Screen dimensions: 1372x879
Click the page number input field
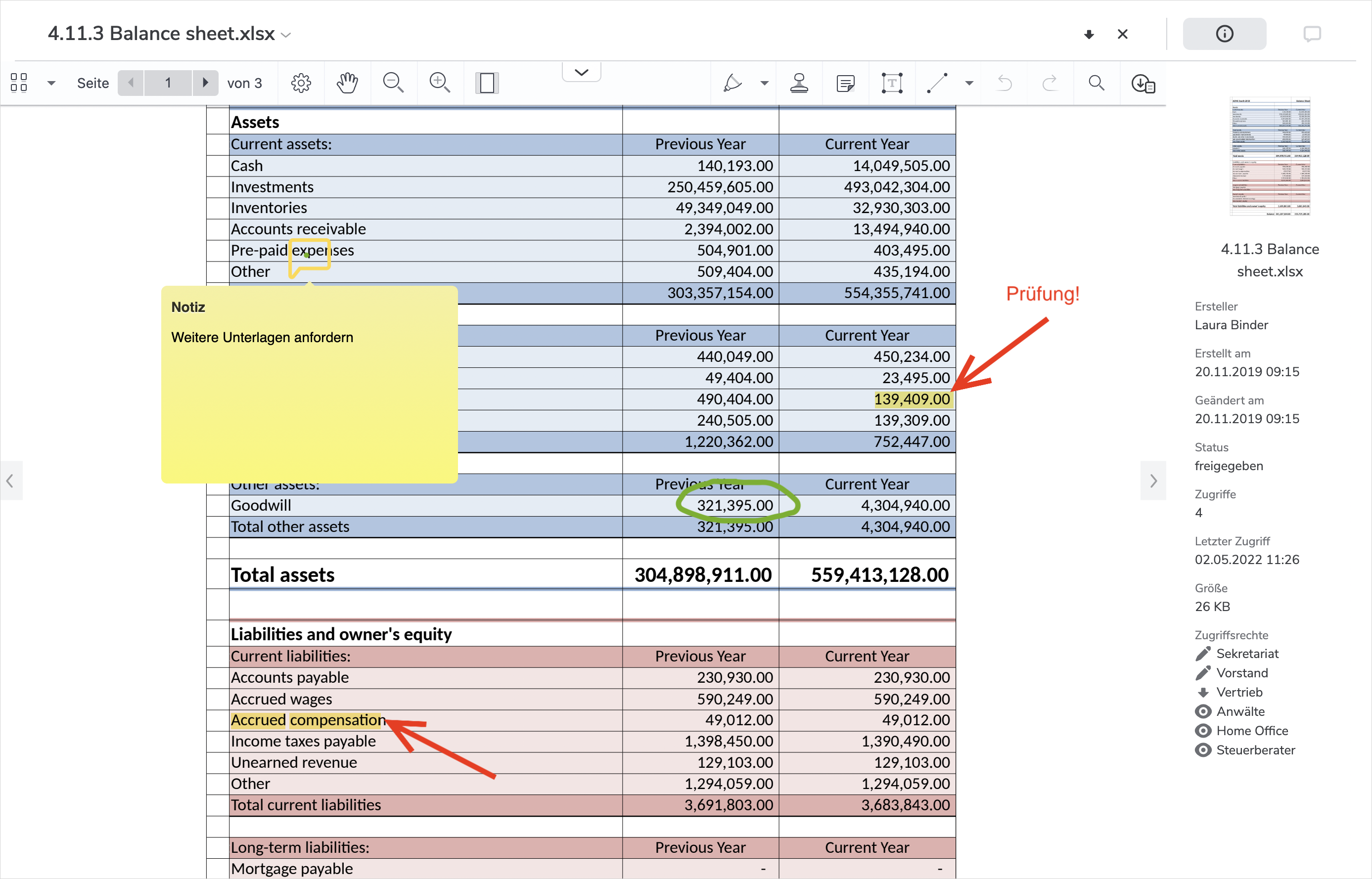click(168, 84)
